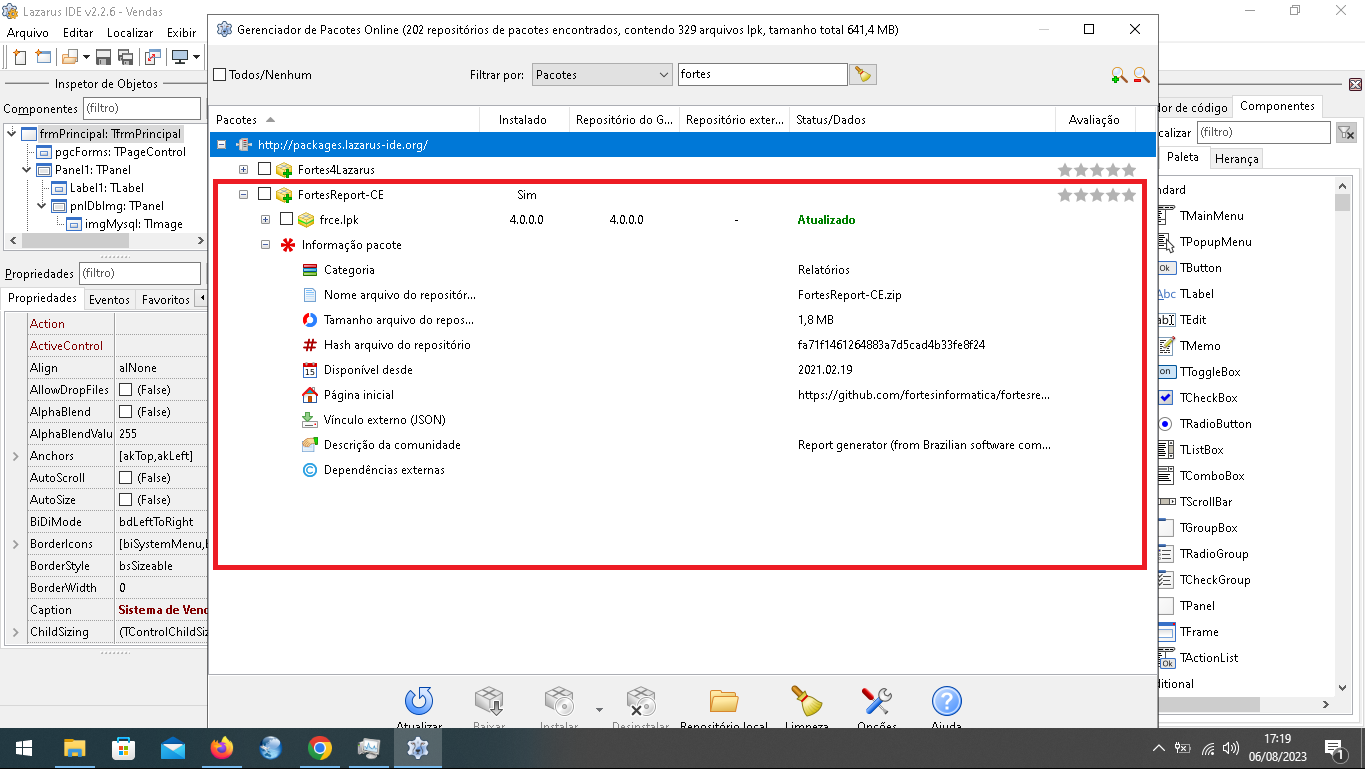Click the New Unit toolbar icon
Viewport: 1365px width, 769px height.
coord(19,57)
